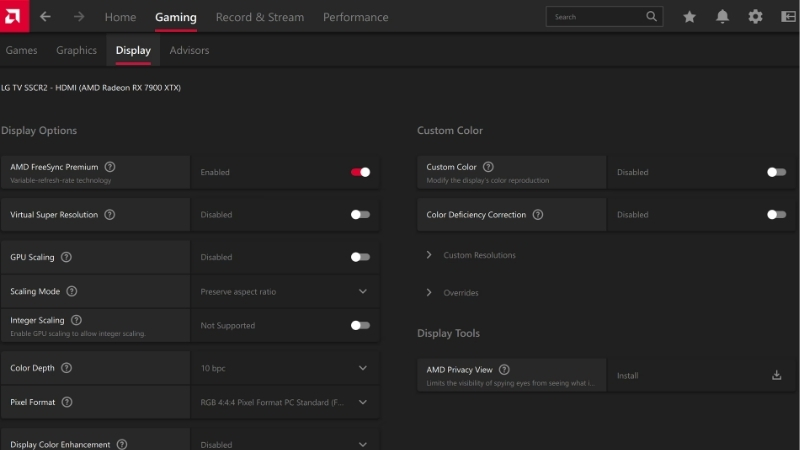Show help for Scaling Mode
This screenshot has height=450, width=800.
pyautogui.click(x=72, y=291)
